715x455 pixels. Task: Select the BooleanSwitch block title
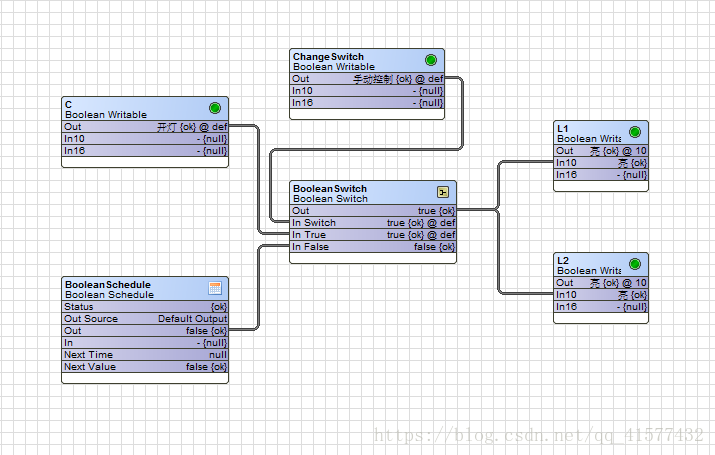click(330, 189)
